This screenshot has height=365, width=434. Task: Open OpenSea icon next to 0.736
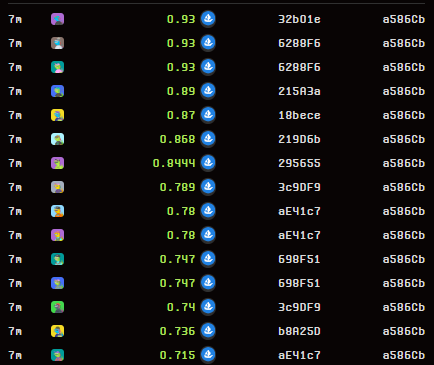point(208,331)
